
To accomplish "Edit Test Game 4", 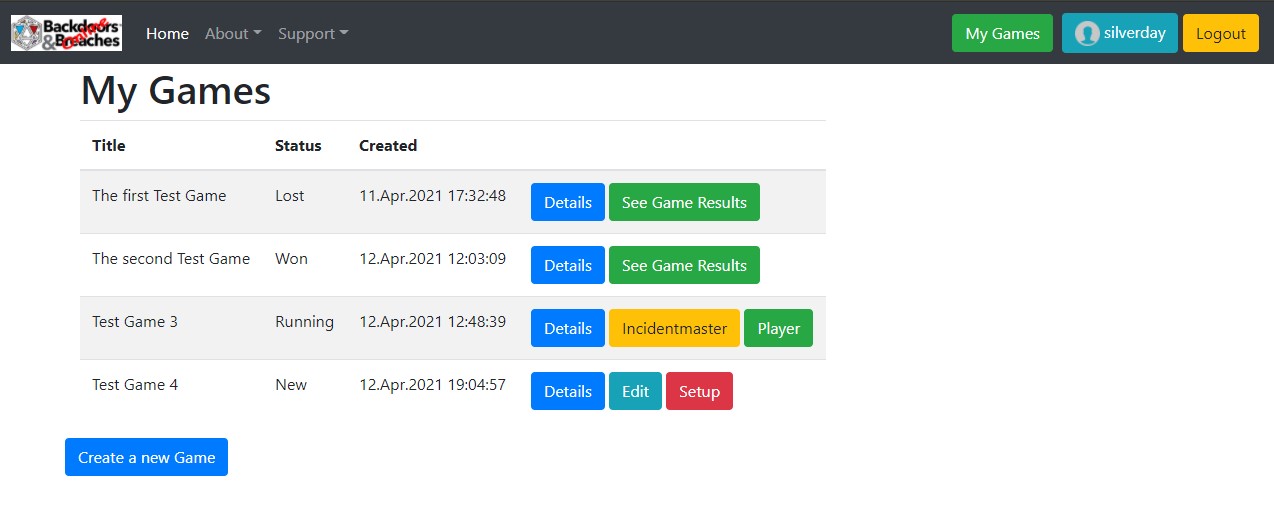I will [635, 391].
